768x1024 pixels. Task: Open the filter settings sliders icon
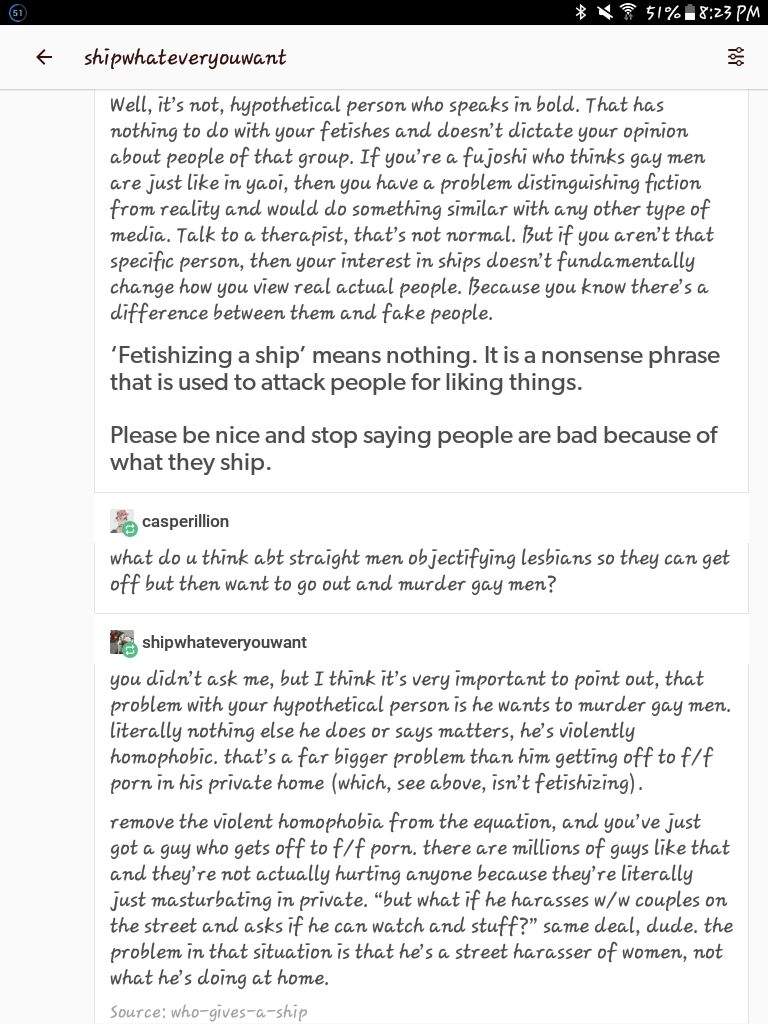735,57
